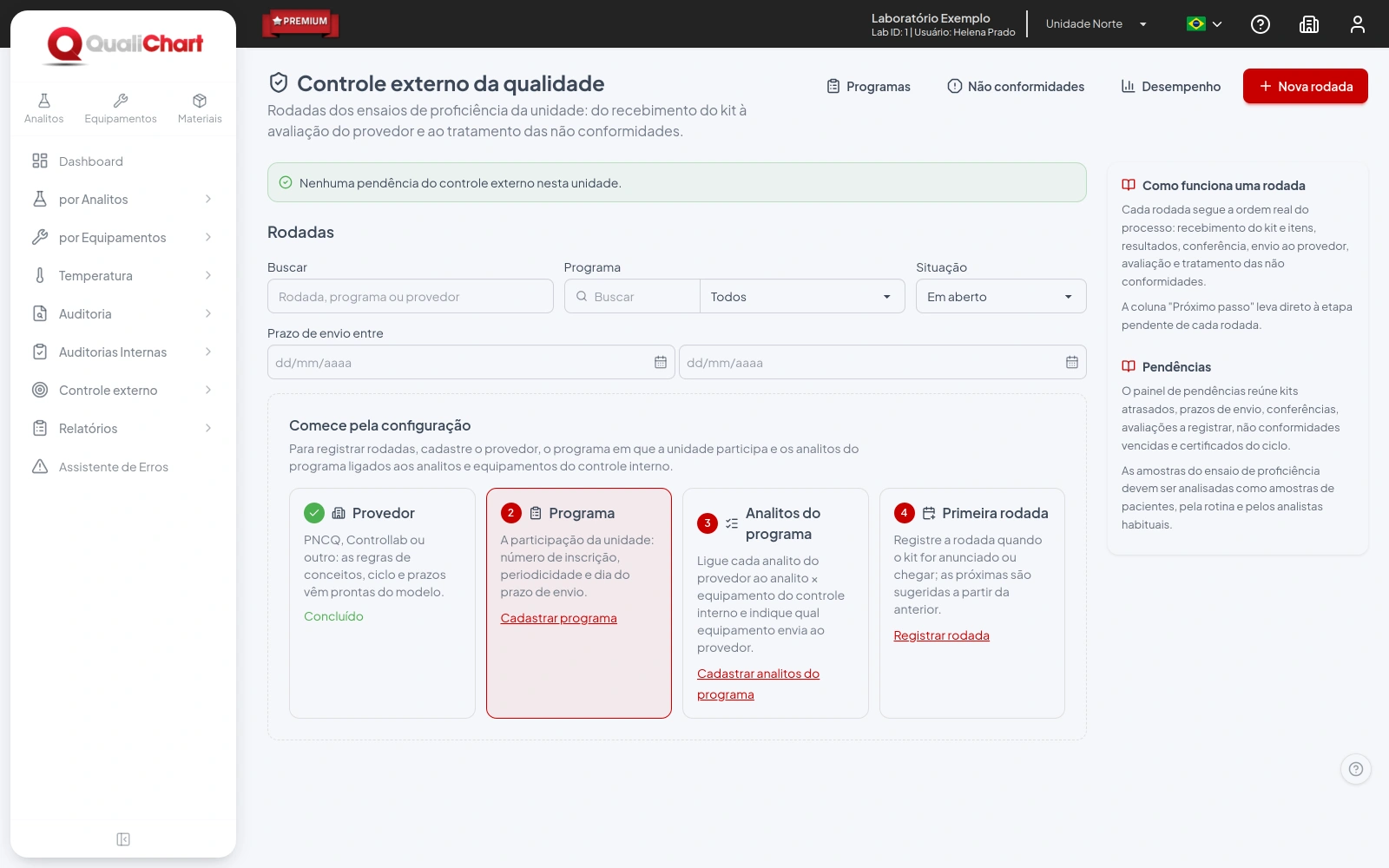The height and width of the screenshot is (868, 1389).
Task: Click the help circle icon in header
Action: pyautogui.click(x=1261, y=24)
